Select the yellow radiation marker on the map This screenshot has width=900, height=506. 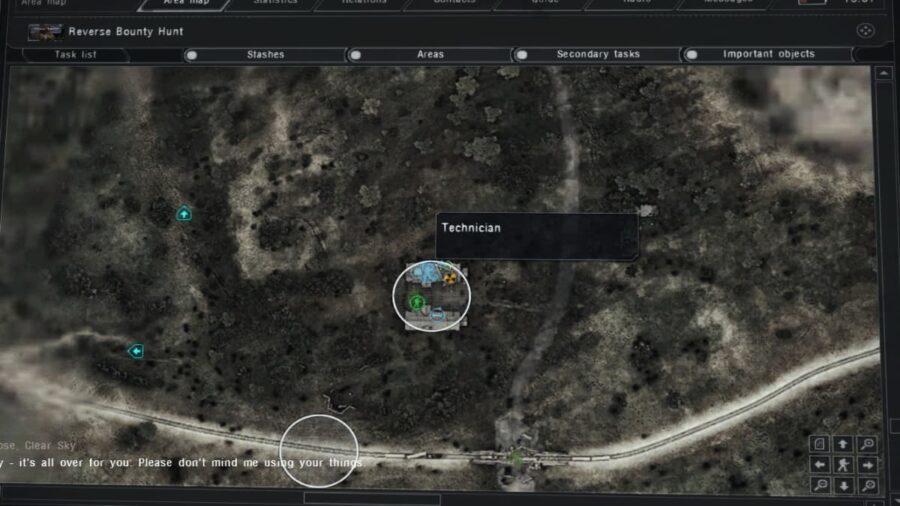point(449,278)
